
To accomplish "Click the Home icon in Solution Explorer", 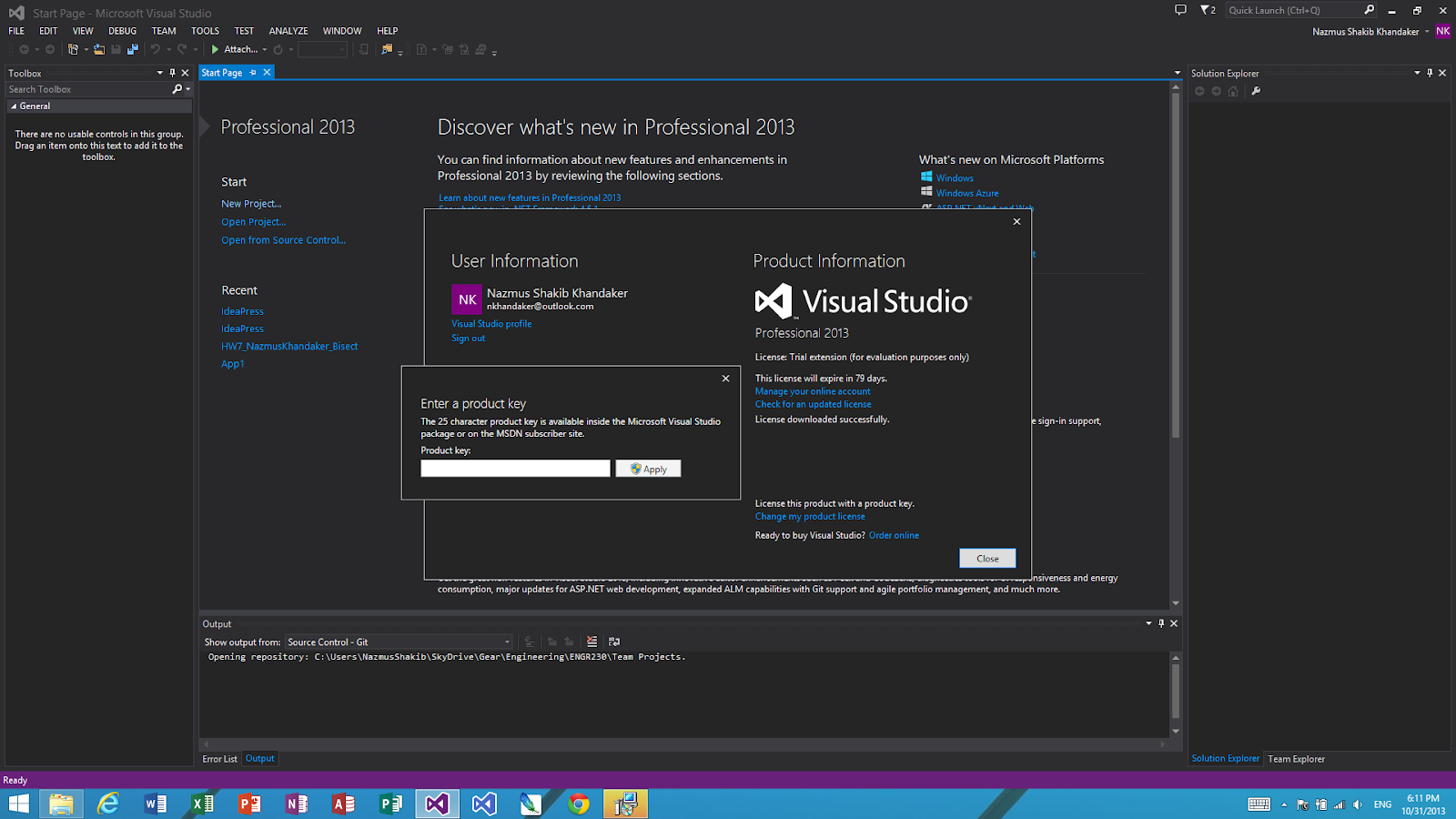I will [x=1233, y=91].
